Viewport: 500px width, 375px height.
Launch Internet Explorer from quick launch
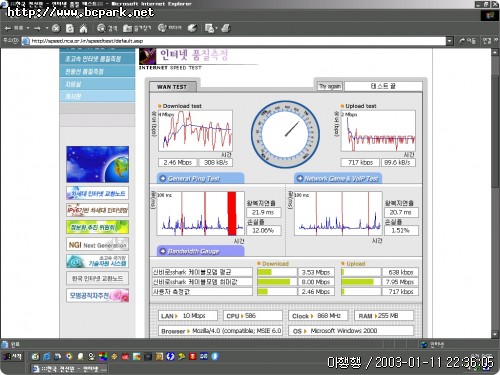[47, 357]
